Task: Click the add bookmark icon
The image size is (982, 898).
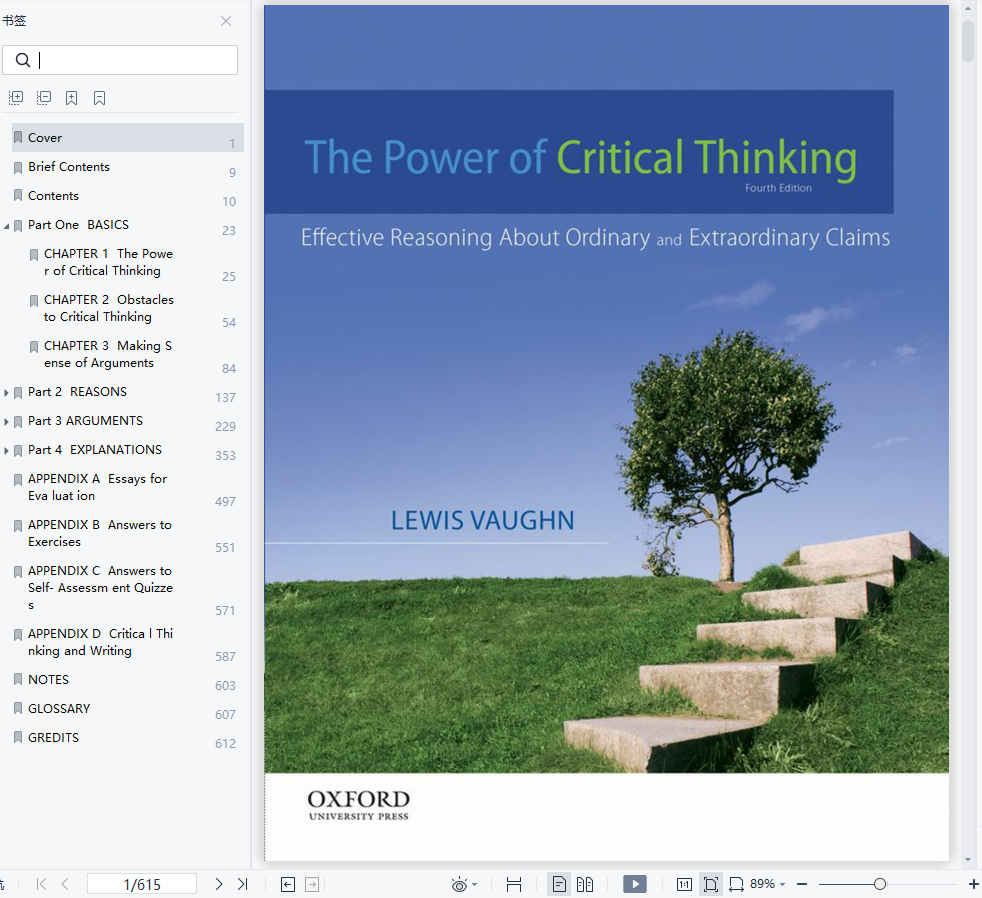Action: coord(71,98)
